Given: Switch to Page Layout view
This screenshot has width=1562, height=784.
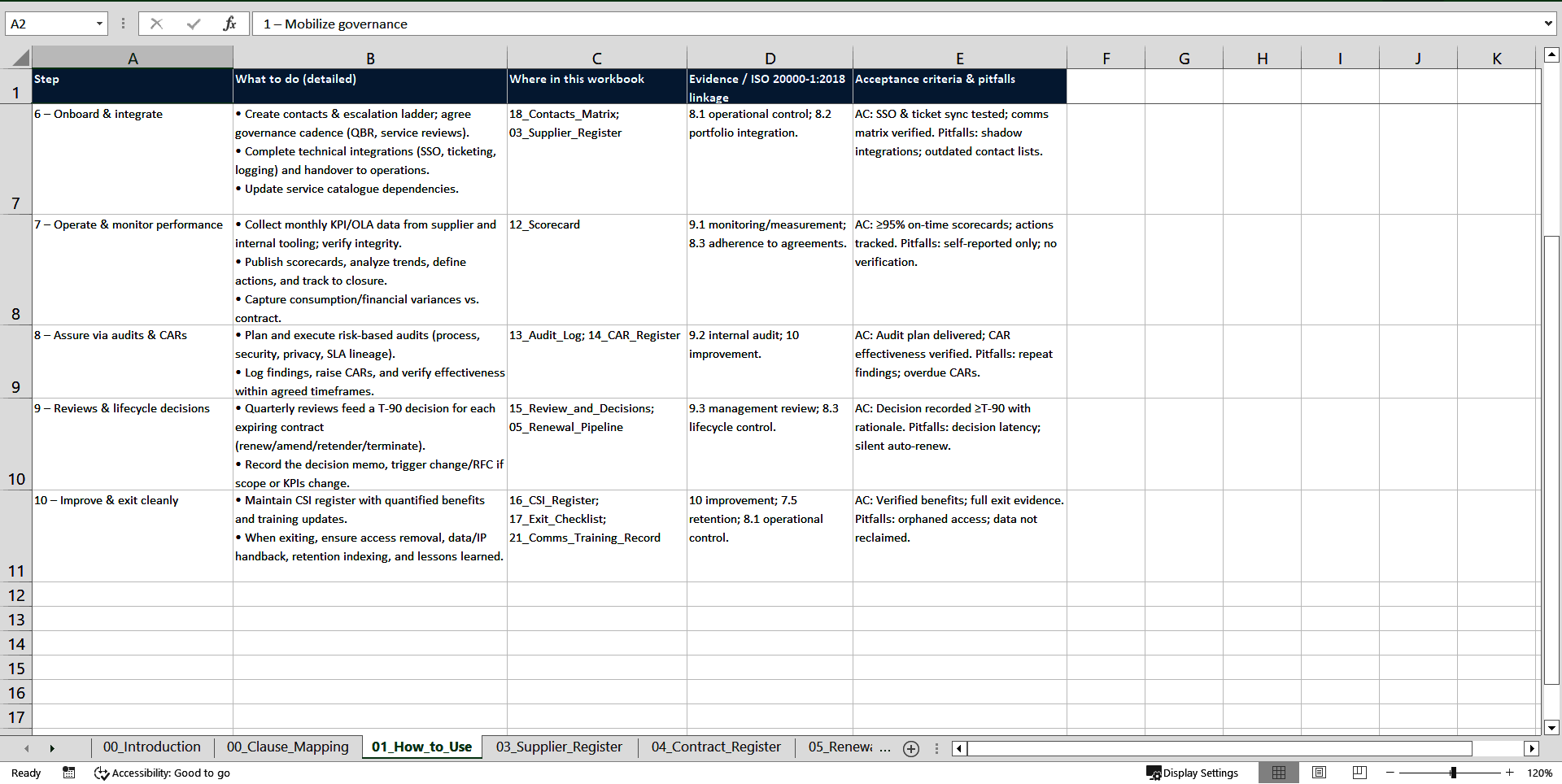Looking at the screenshot, I should tap(1319, 773).
